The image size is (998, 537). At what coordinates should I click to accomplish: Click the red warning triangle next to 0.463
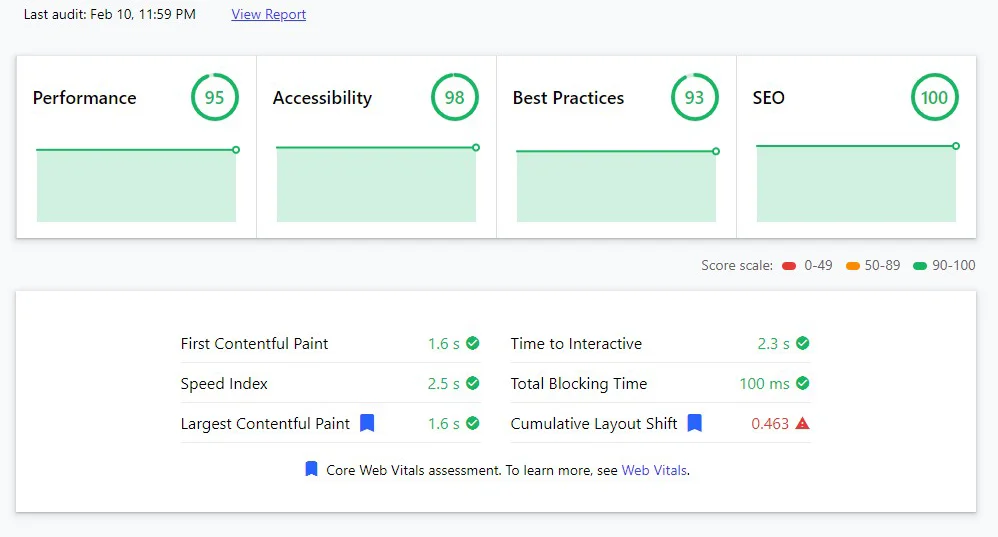(x=802, y=423)
